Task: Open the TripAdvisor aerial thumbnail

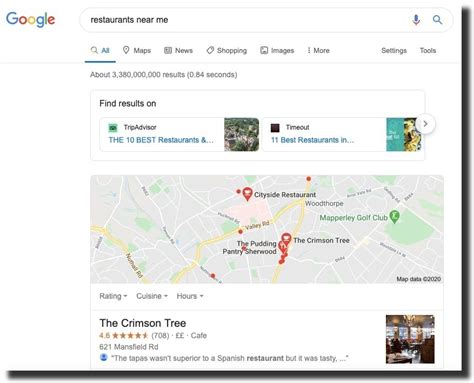Action: (241, 134)
